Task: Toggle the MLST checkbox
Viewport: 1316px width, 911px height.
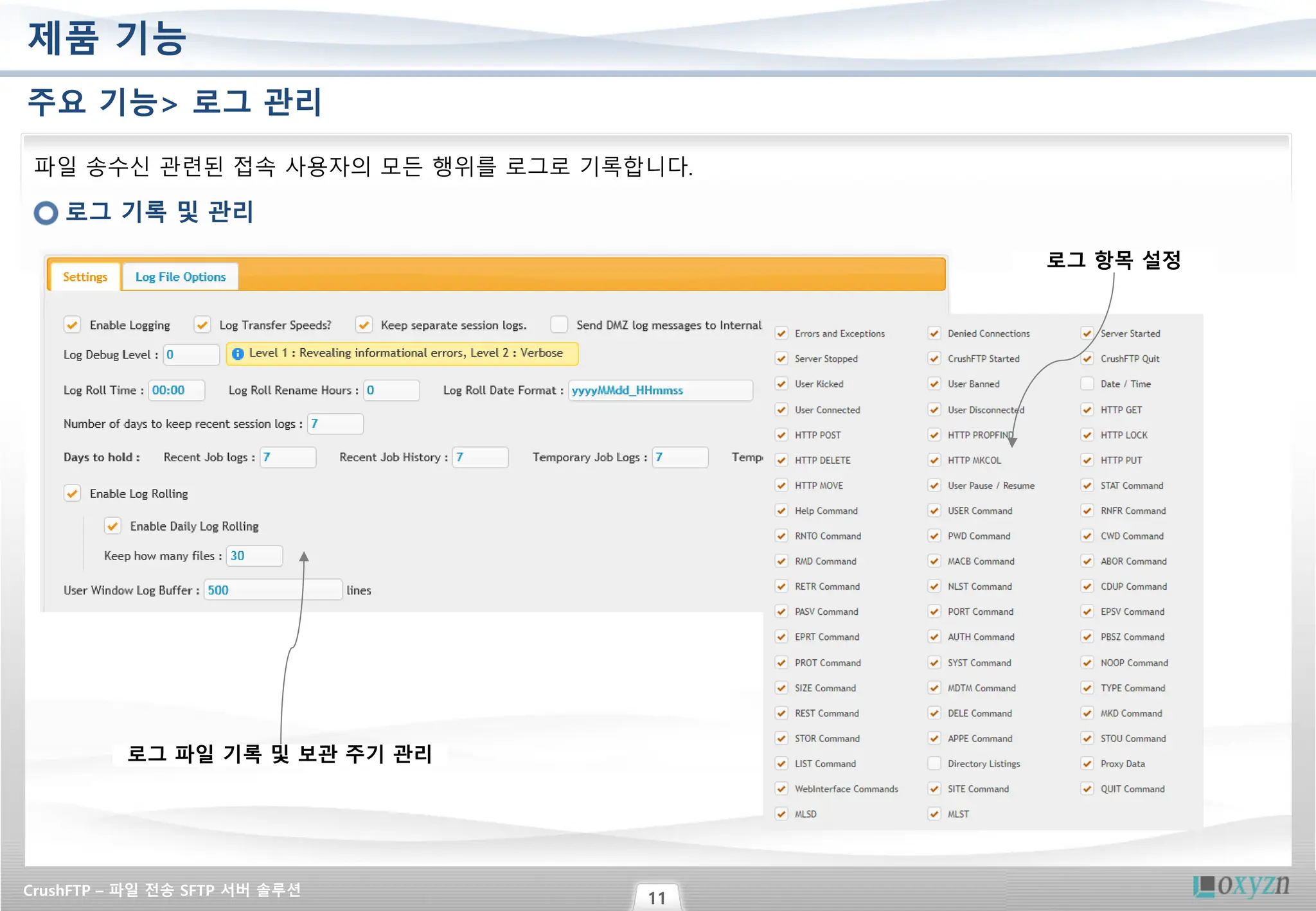Action: (934, 813)
